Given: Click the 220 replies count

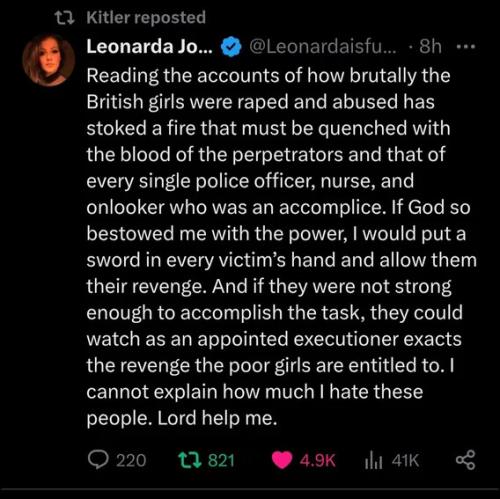Looking at the screenshot, I should click(x=131, y=460).
